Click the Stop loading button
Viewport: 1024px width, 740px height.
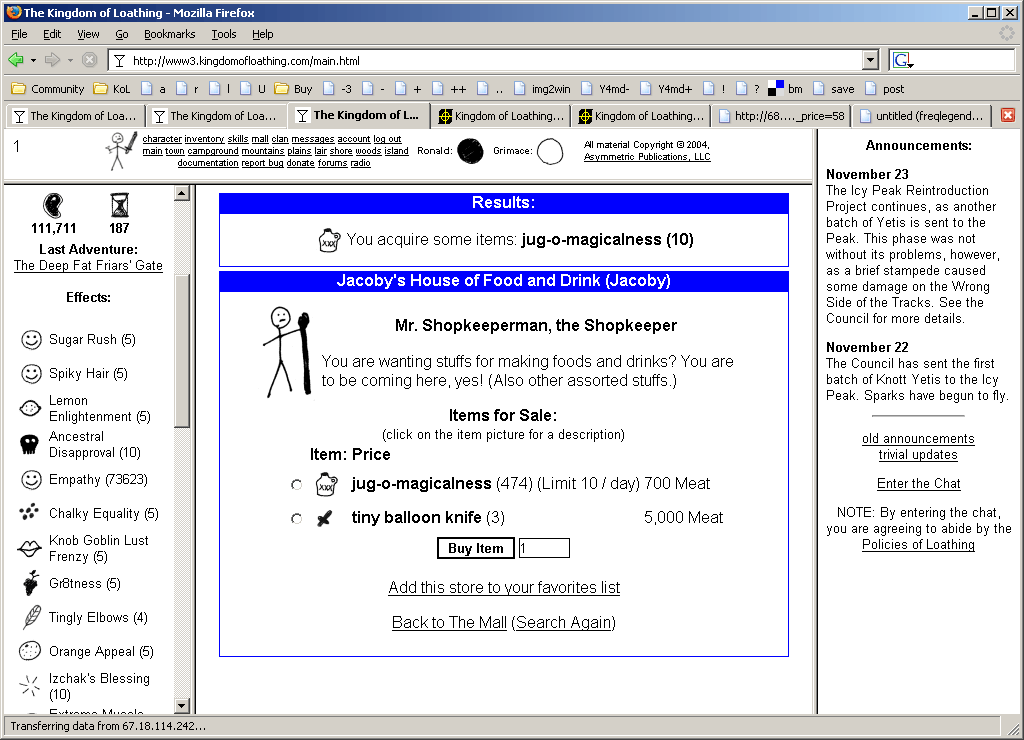point(89,60)
